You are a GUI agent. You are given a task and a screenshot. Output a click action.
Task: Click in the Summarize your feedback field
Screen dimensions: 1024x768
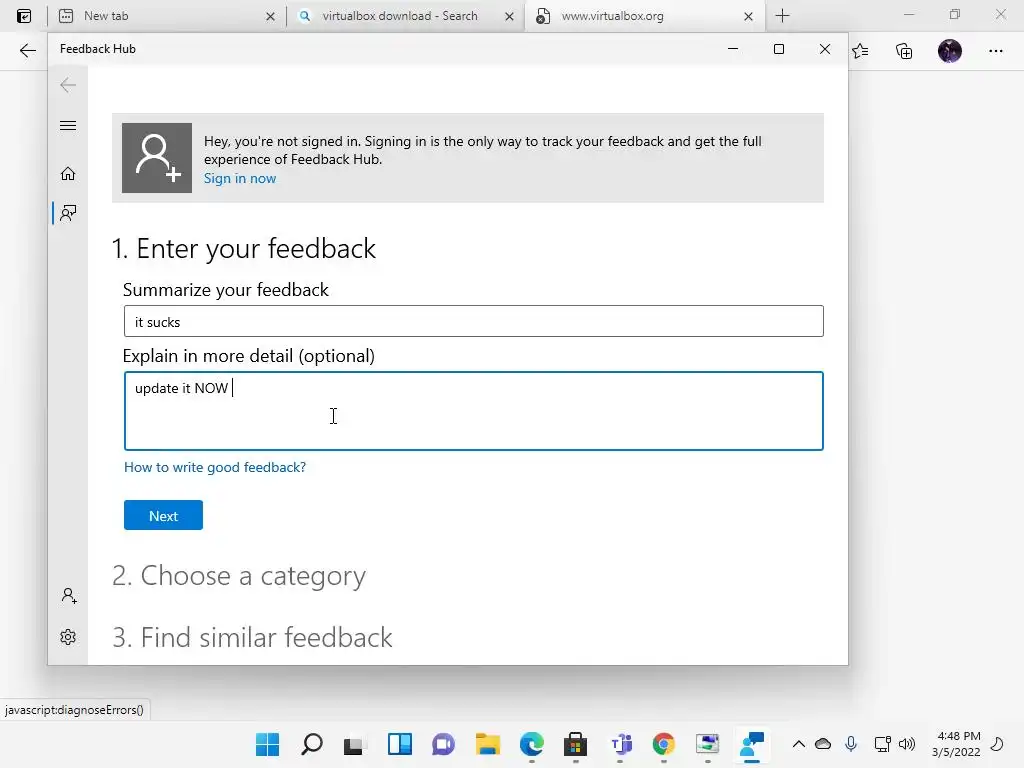click(x=473, y=321)
